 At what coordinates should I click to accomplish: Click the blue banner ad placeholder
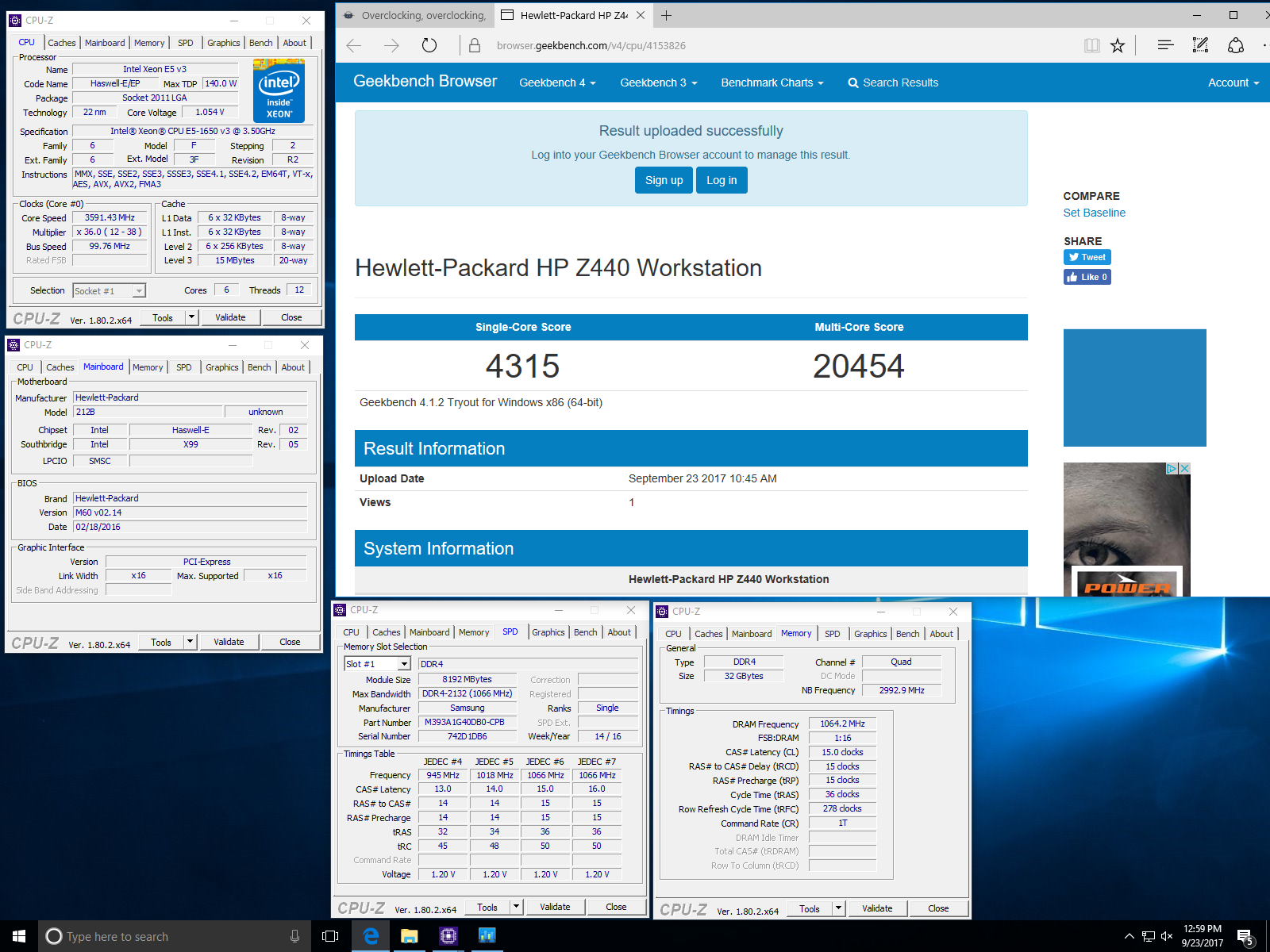click(x=1134, y=388)
